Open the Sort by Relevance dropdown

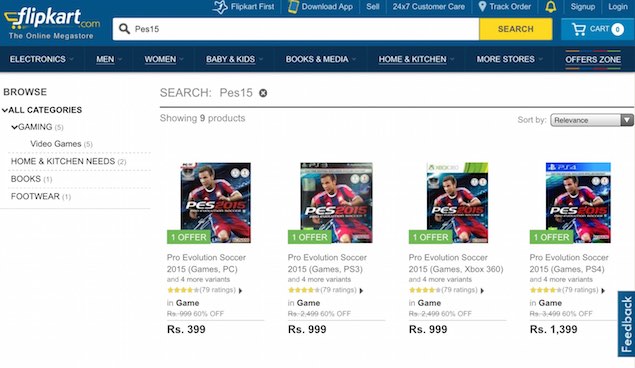click(592, 120)
